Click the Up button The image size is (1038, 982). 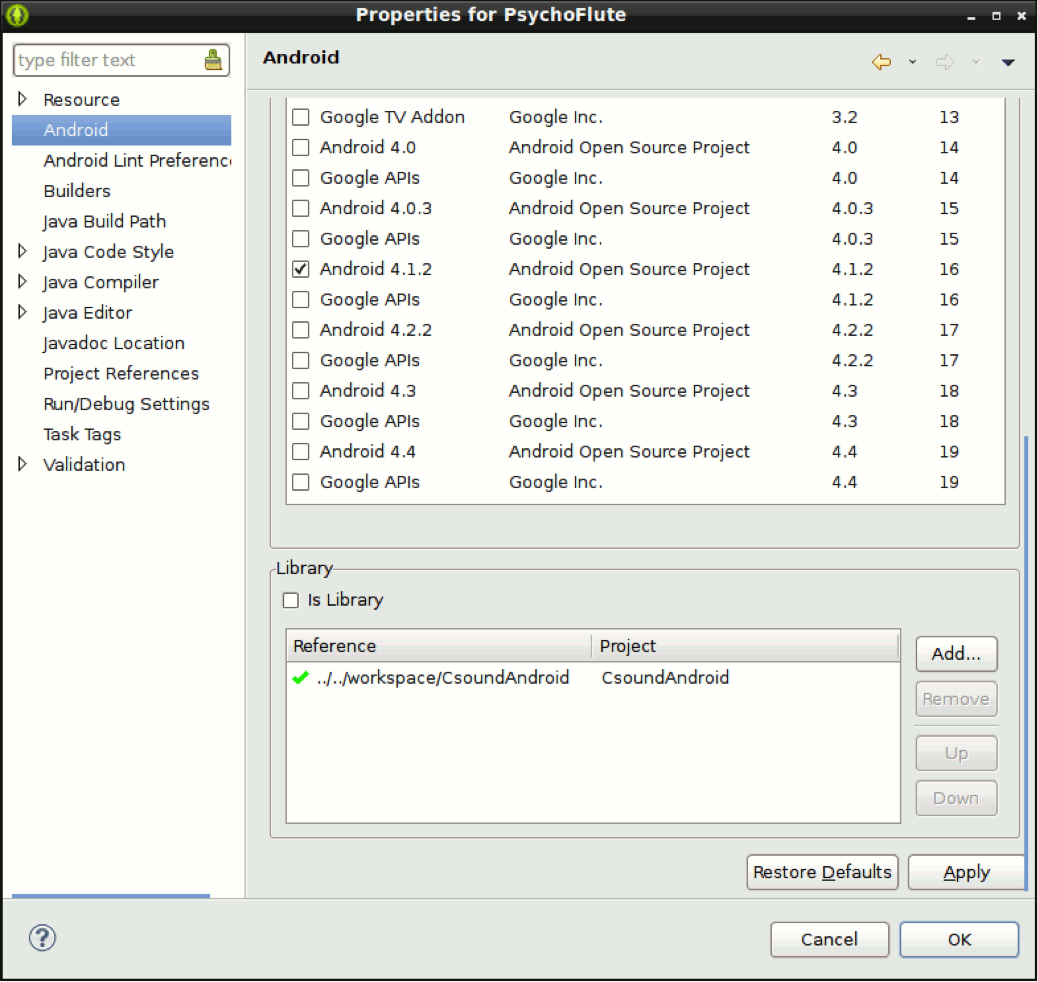[956, 754]
